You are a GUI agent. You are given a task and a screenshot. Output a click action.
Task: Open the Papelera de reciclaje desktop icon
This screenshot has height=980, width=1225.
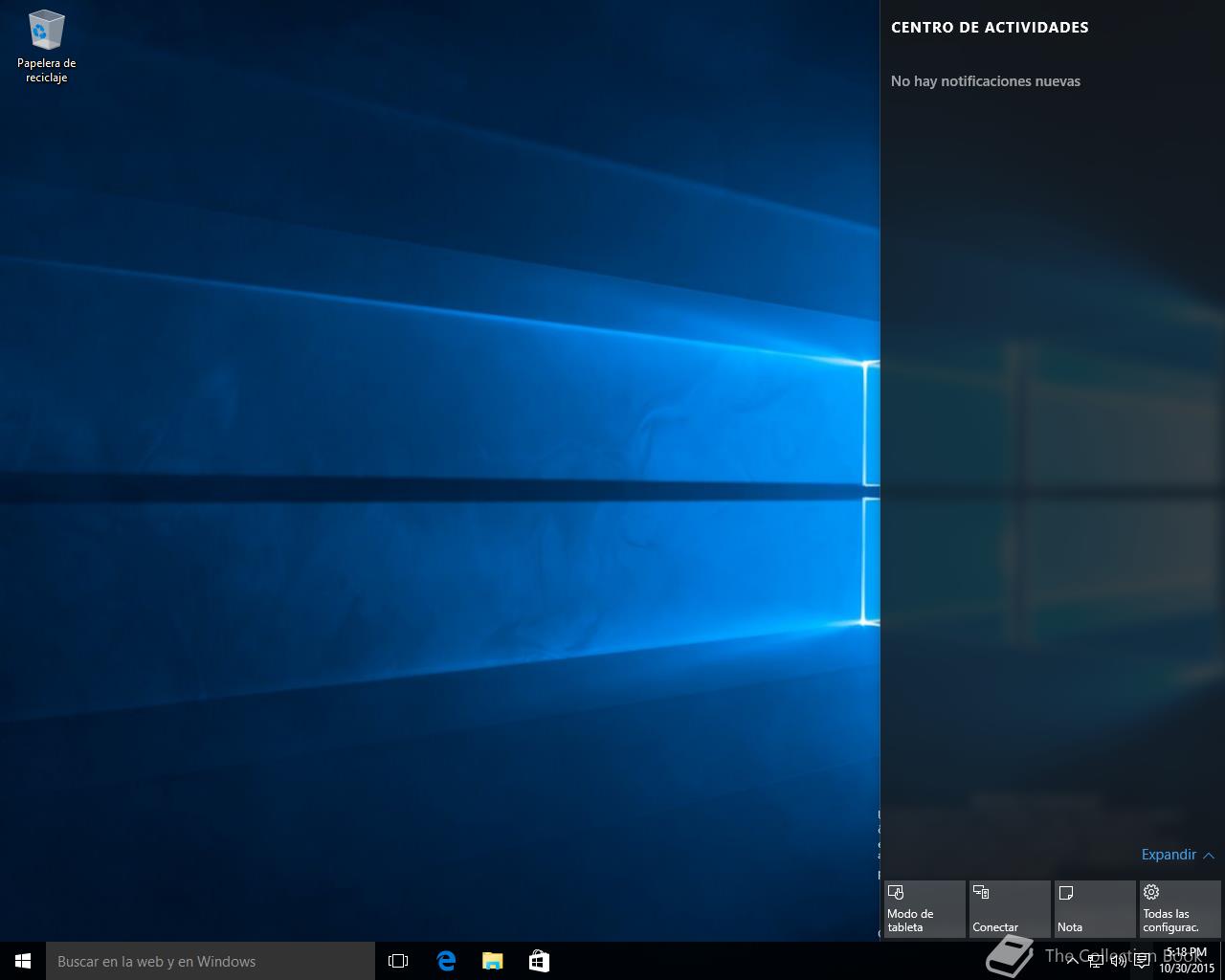click(46, 46)
